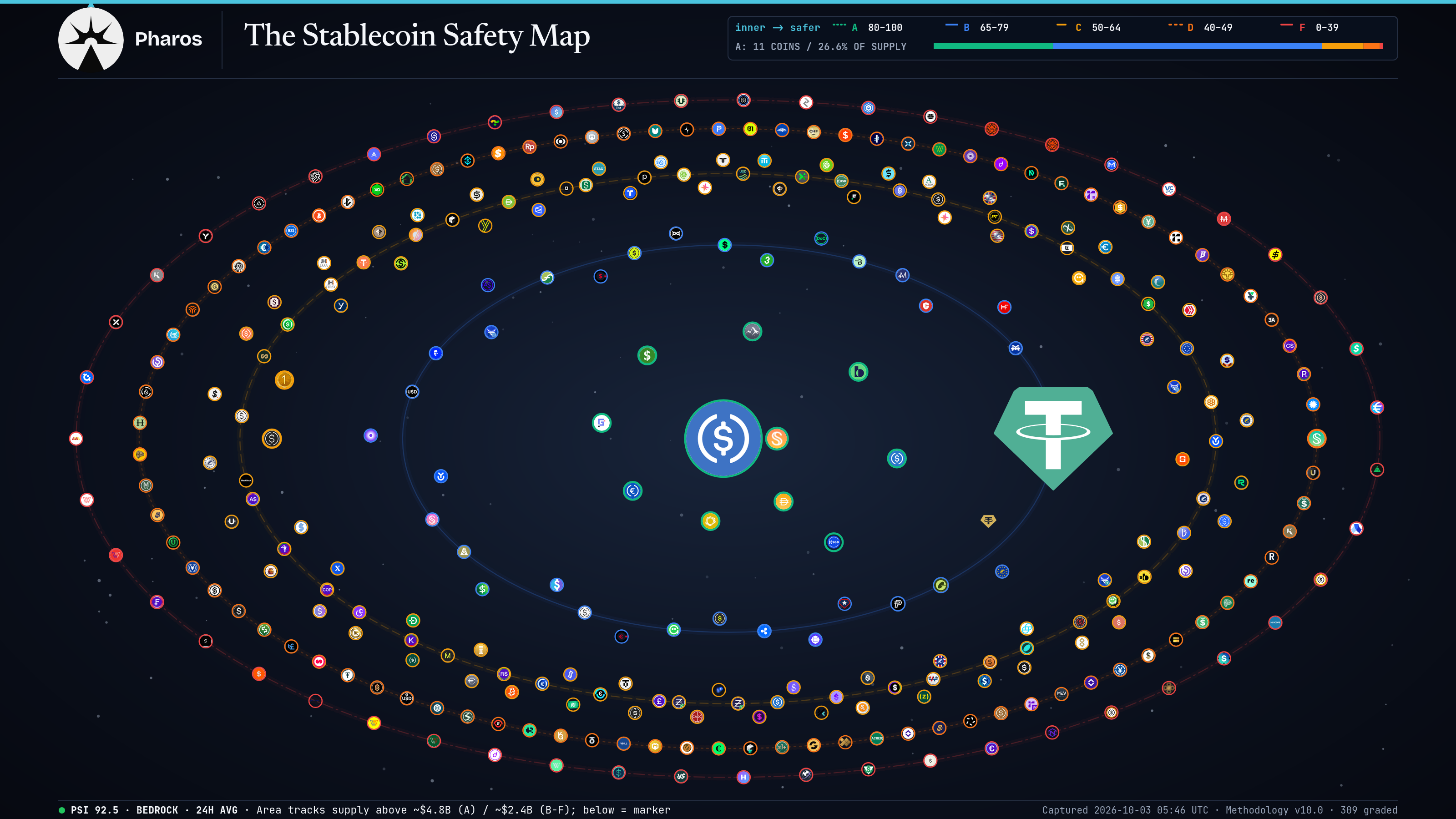Click the 'D 40-49' legend entry
This screenshot has height=819, width=1456.
pos(1201,27)
